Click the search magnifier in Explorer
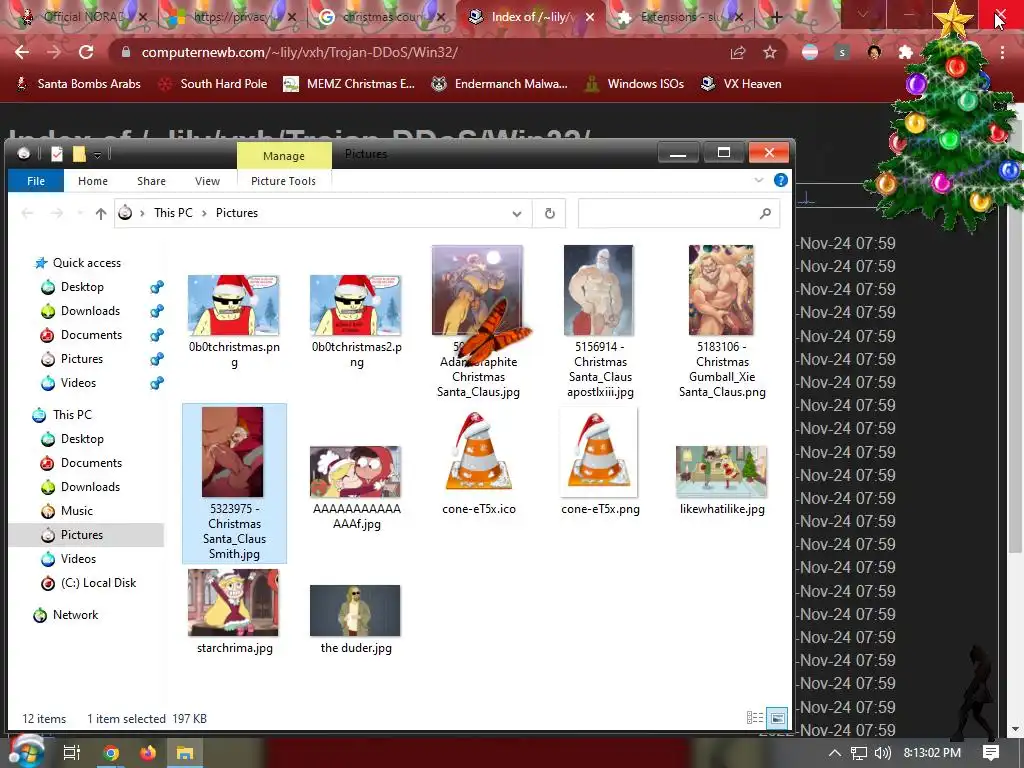The width and height of the screenshot is (1024, 768). click(765, 213)
